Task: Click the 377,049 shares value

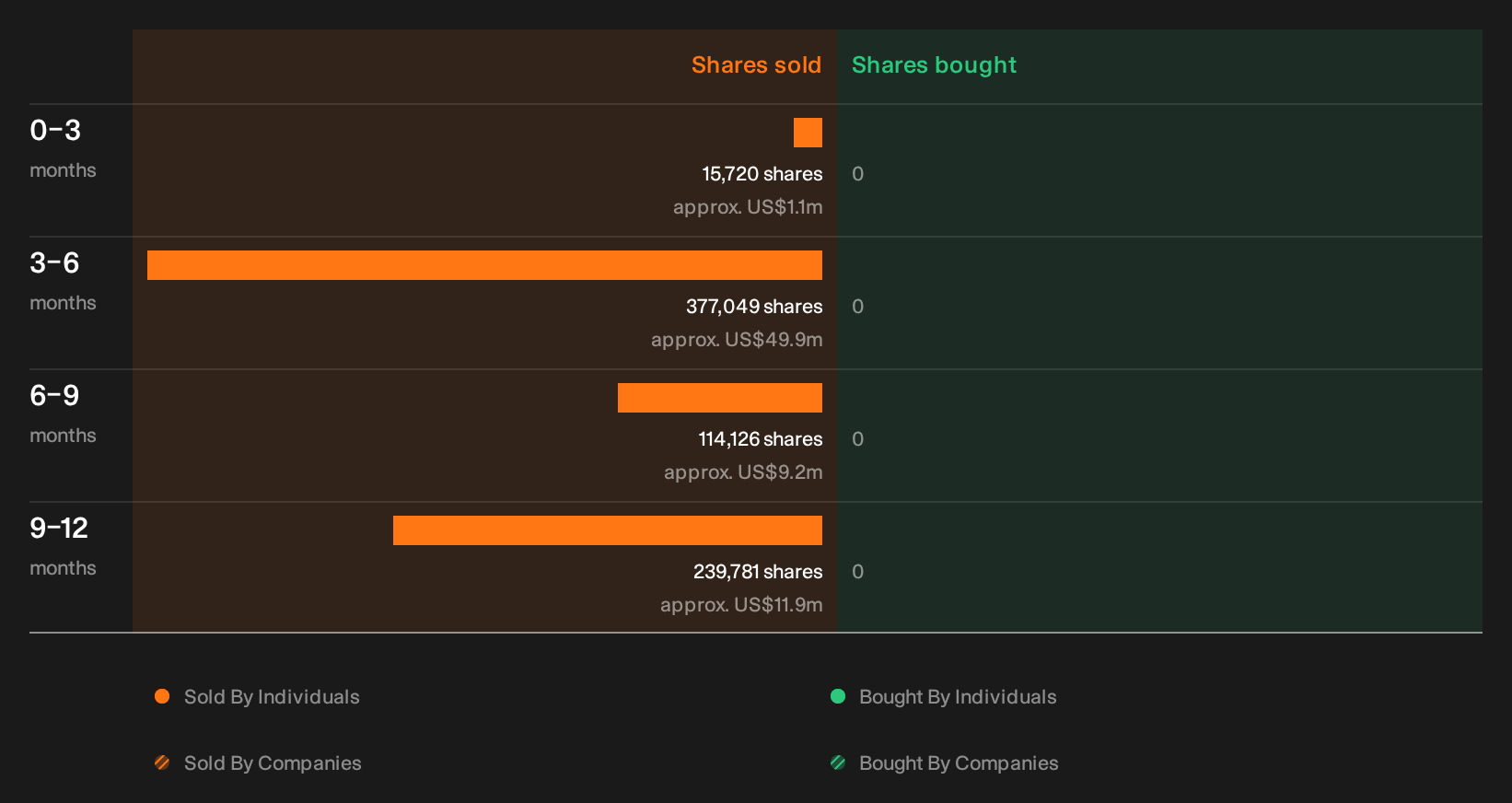Action: pyautogui.click(x=754, y=307)
